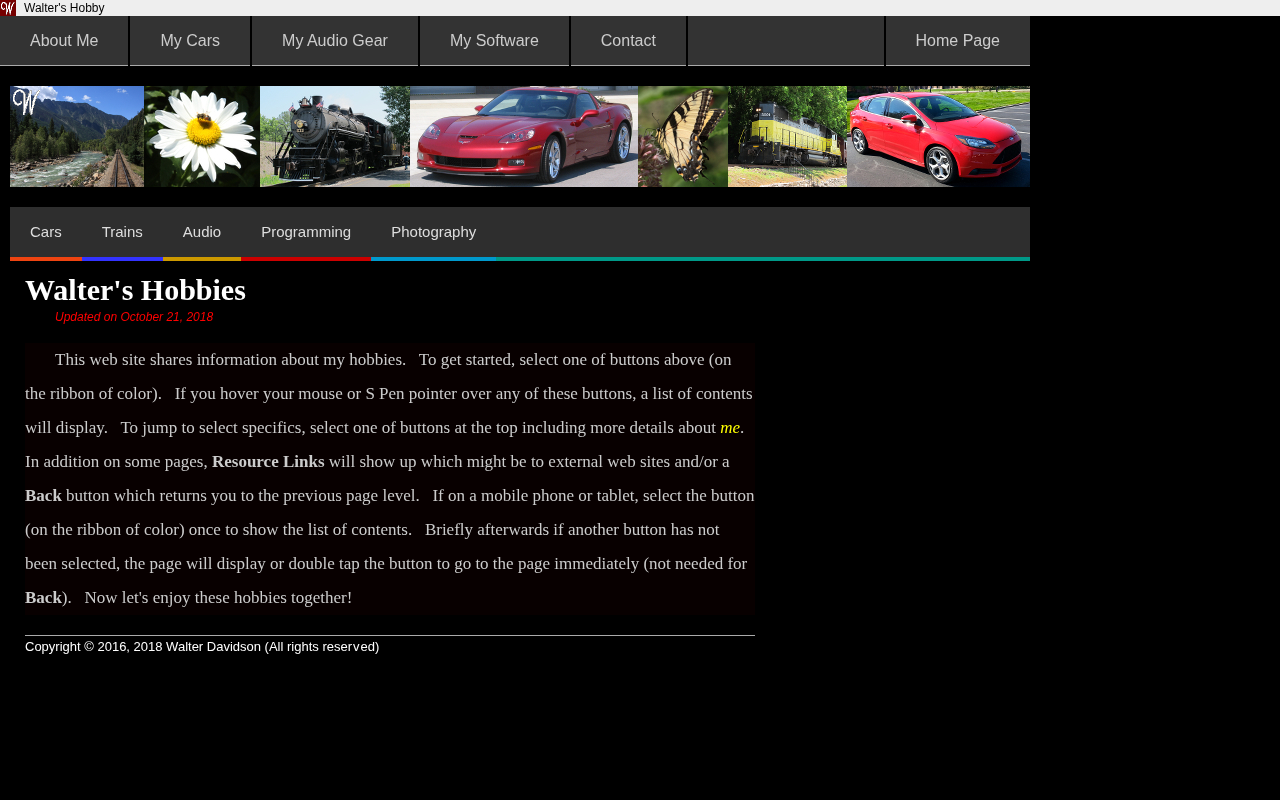
Task: Click the white daisy flower photo
Action: click(x=202, y=136)
